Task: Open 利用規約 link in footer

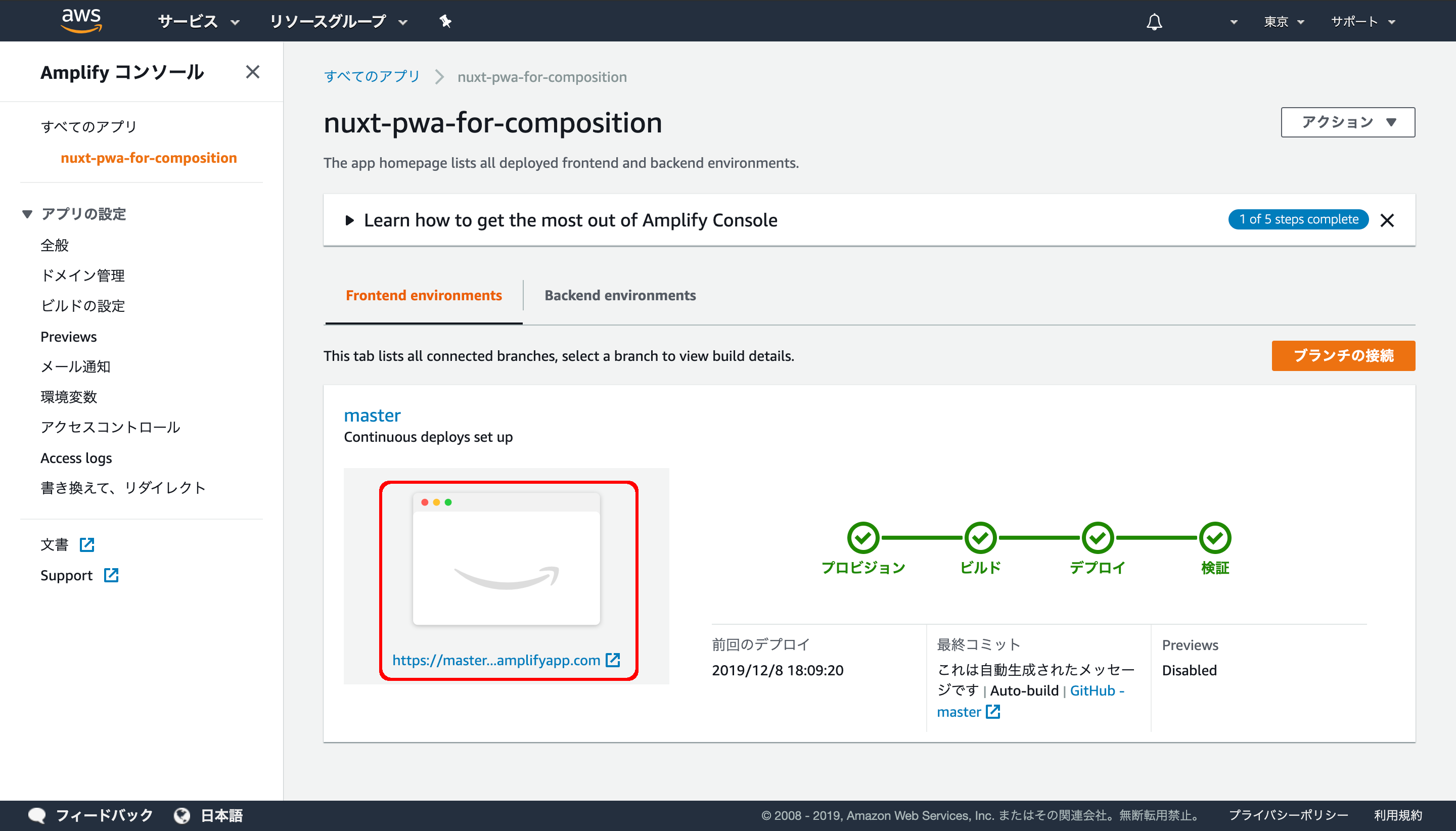Action: pyautogui.click(x=1398, y=816)
